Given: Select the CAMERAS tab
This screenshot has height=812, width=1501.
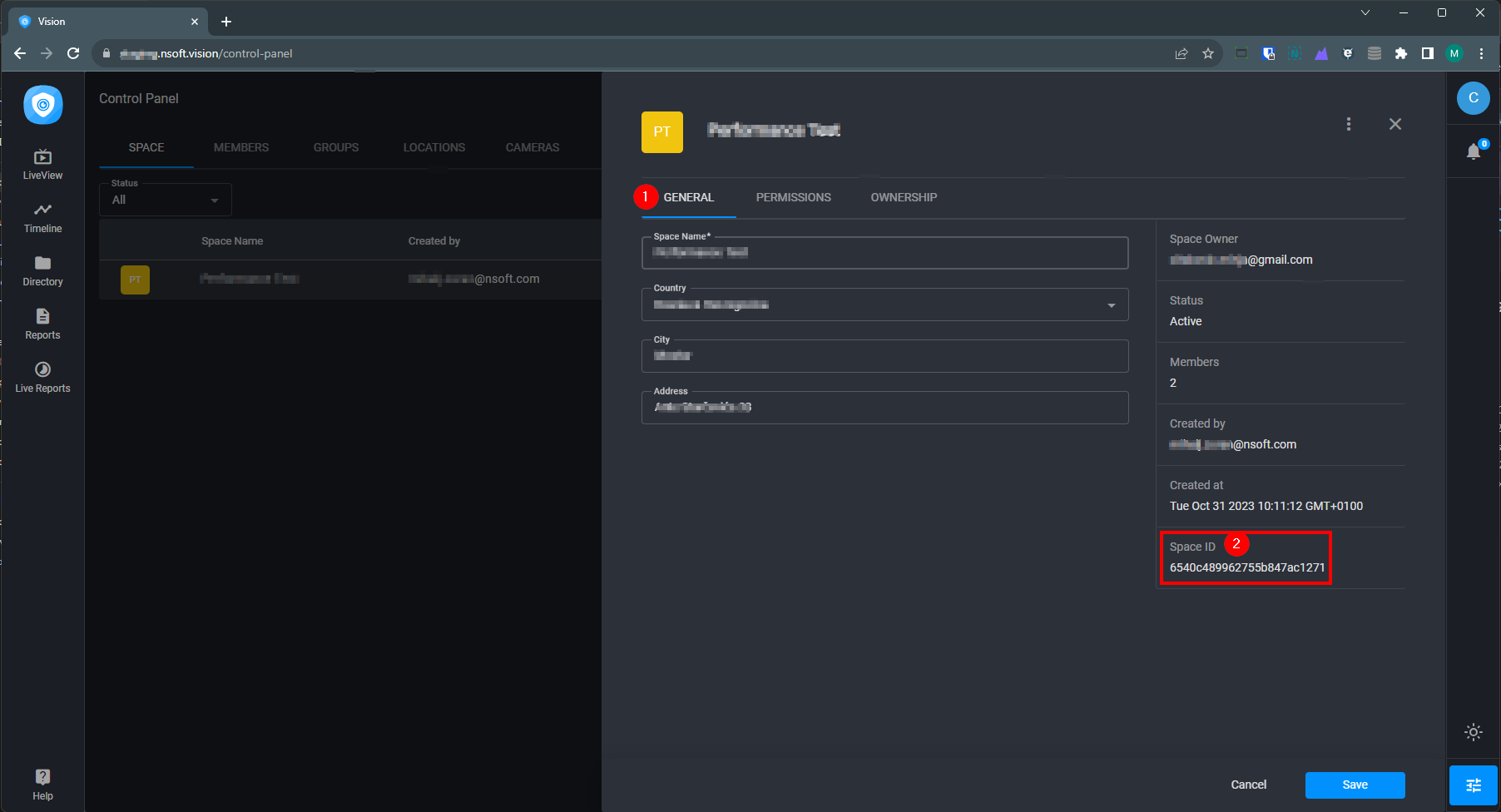Looking at the screenshot, I should (533, 147).
